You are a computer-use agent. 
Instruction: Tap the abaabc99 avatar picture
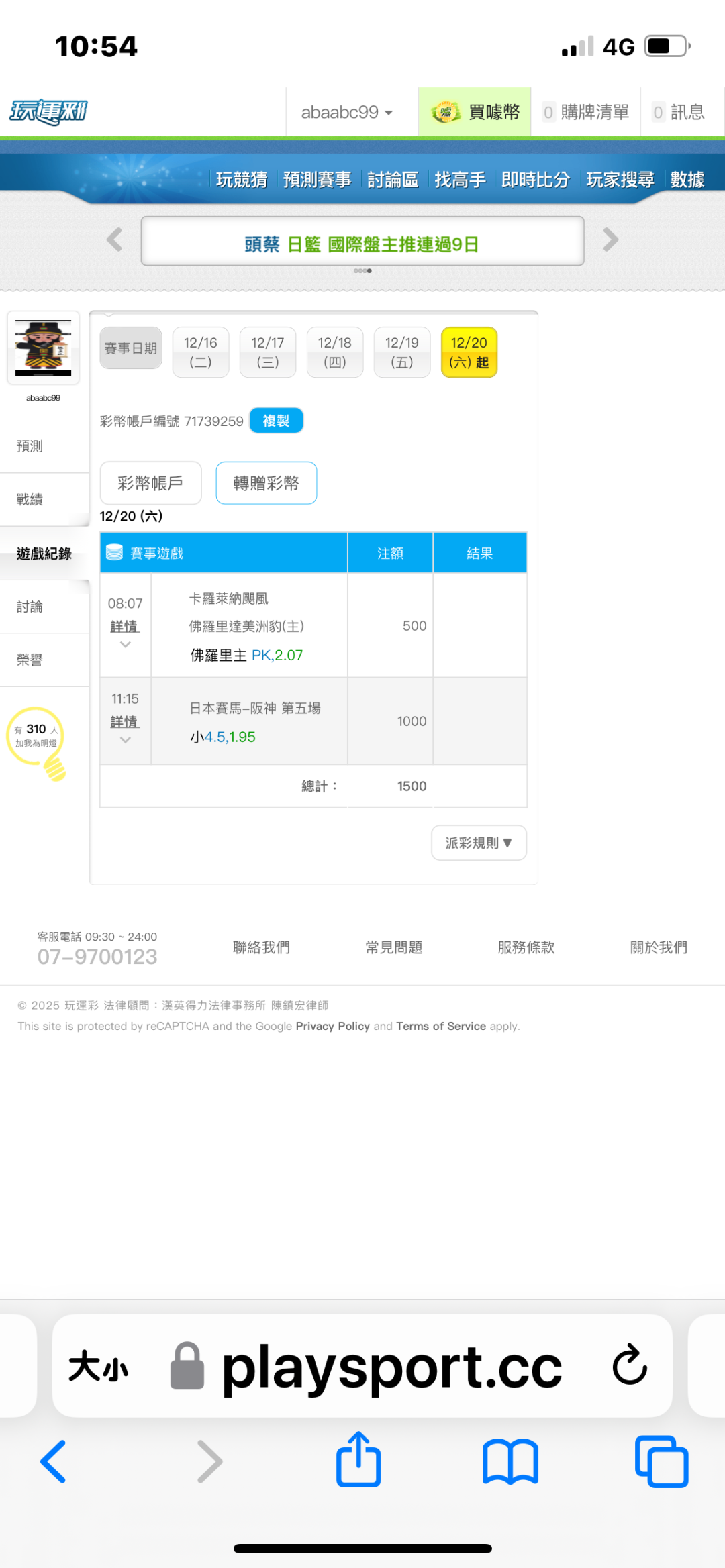coord(44,348)
